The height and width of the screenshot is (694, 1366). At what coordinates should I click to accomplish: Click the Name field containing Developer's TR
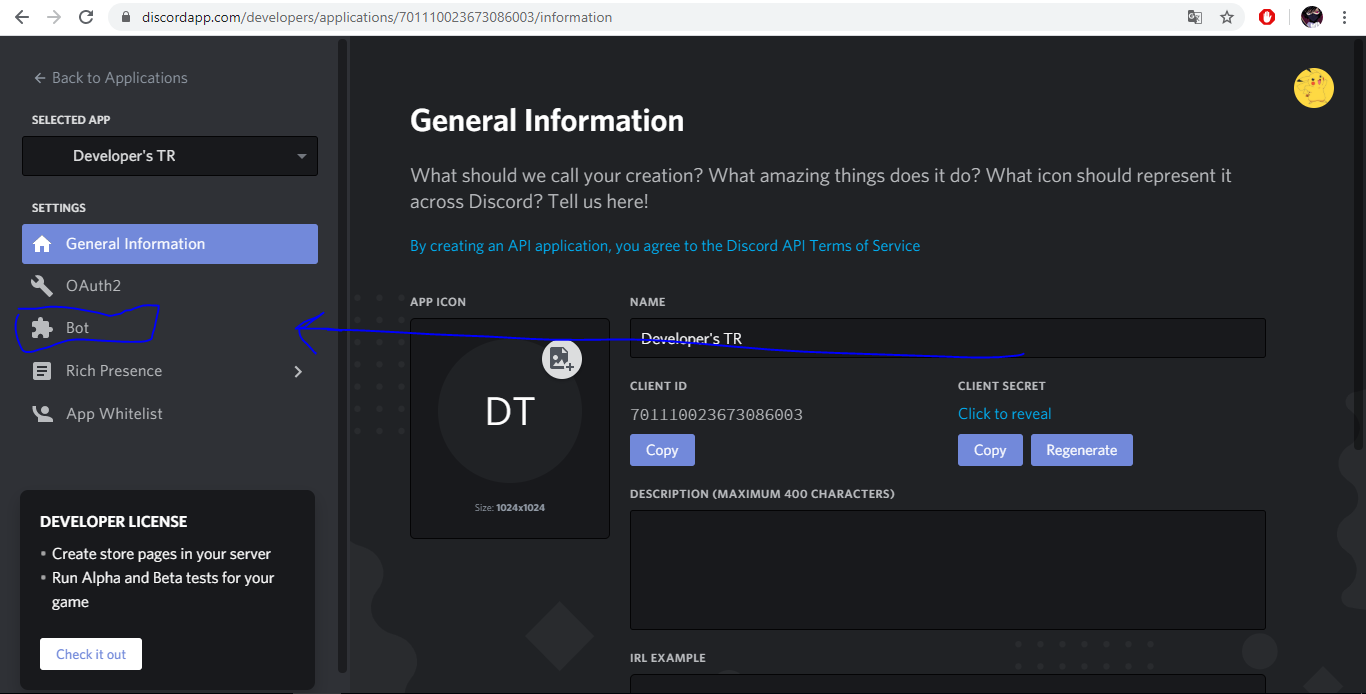tap(947, 337)
